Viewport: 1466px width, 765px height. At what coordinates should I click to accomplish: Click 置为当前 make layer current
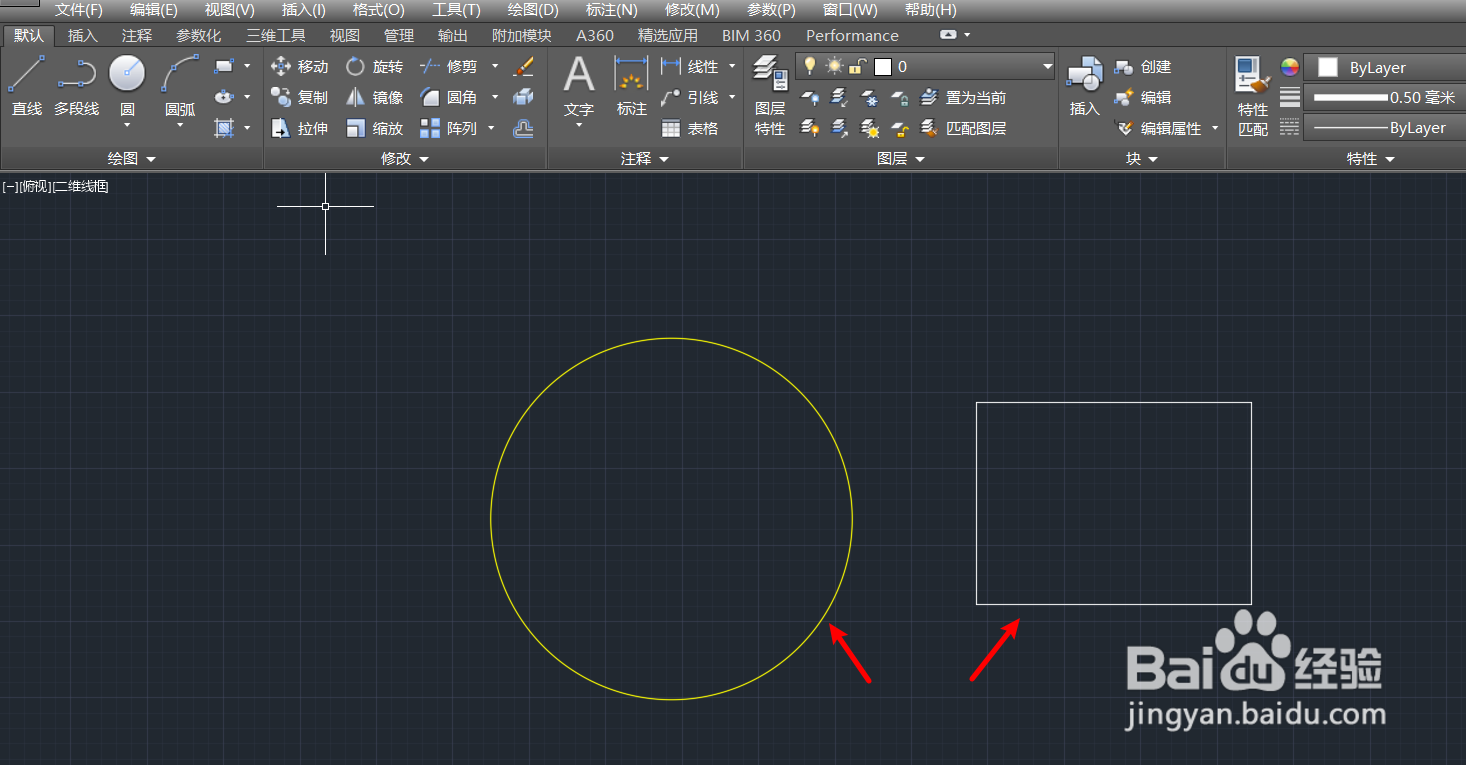click(x=963, y=98)
